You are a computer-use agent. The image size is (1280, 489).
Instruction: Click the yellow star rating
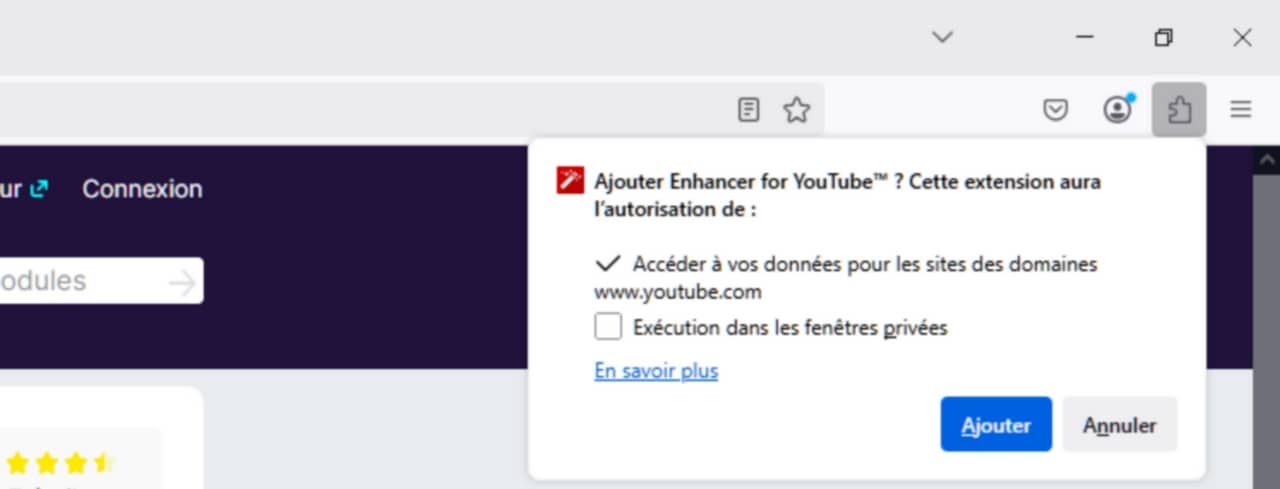[x=60, y=463]
